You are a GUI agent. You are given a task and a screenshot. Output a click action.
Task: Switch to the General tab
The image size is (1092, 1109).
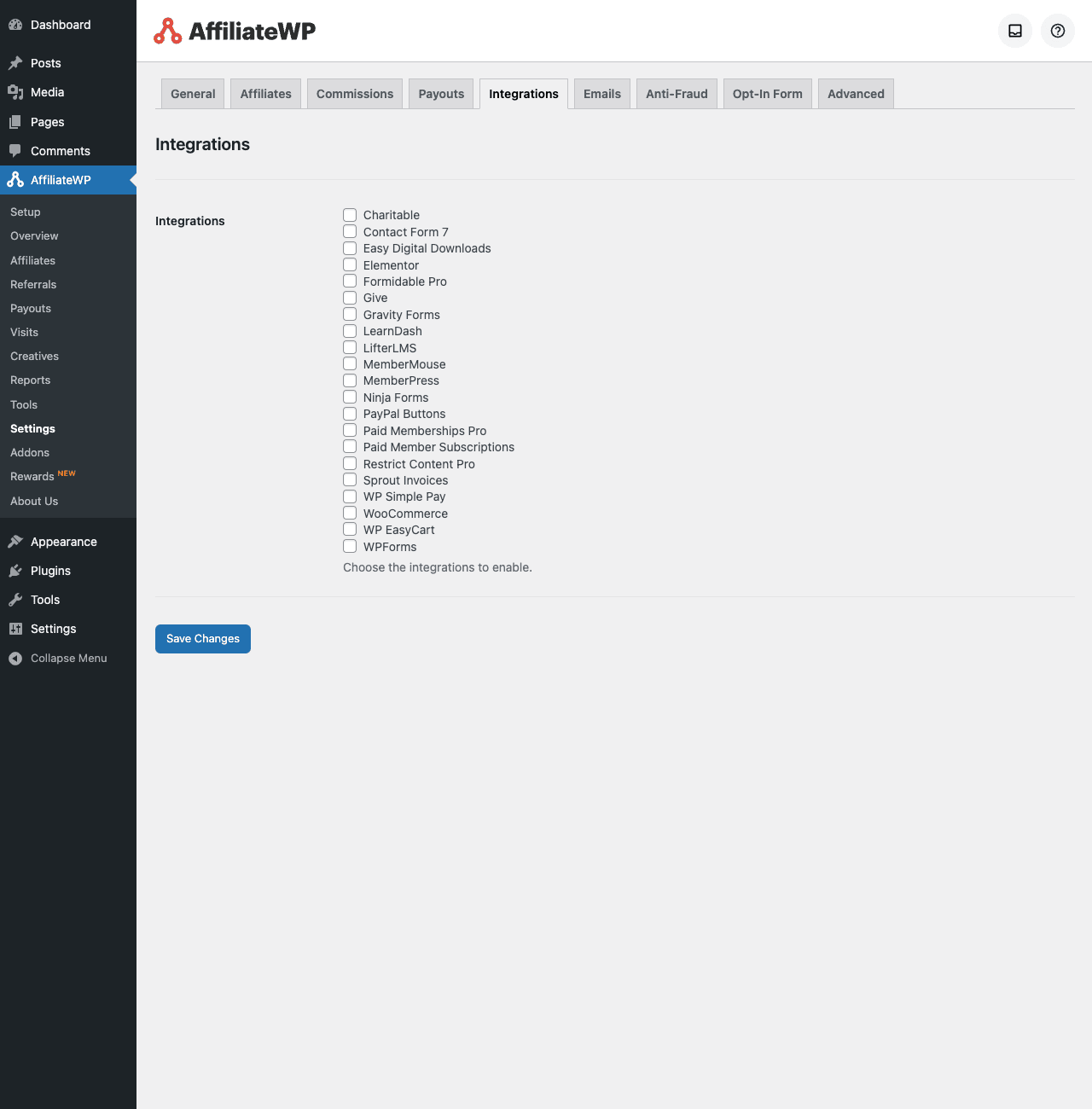pyautogui.click(x=193, y=94)
